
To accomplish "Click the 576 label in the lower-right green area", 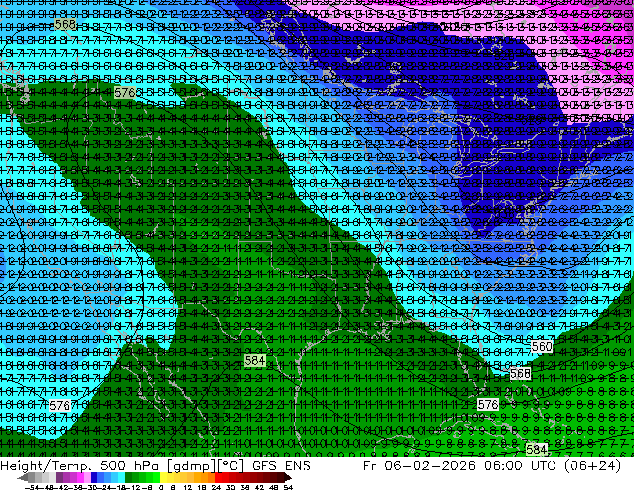I will click(487, 404).
